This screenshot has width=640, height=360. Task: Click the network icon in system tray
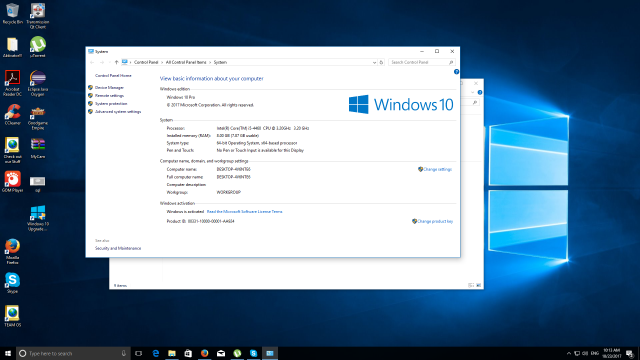point(577,353)
